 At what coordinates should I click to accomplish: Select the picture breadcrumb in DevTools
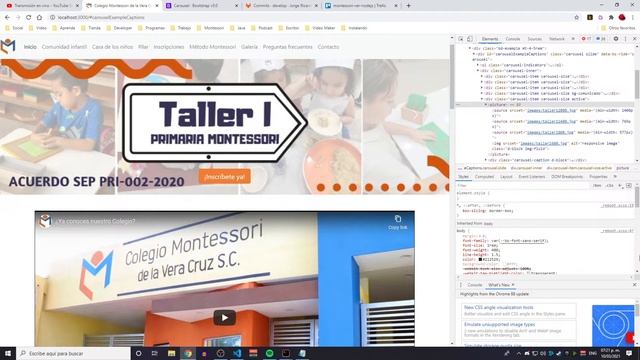click(622, 168)
